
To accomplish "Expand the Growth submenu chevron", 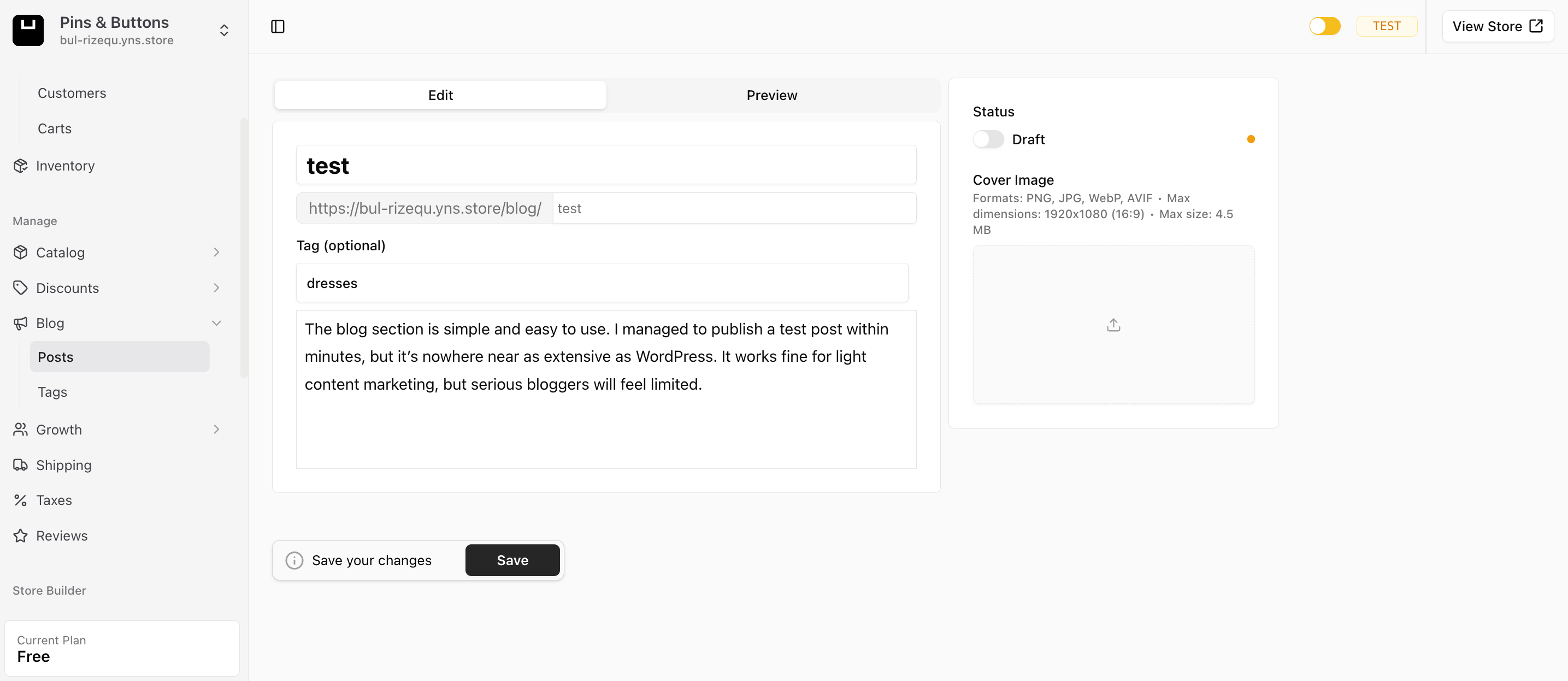I will 216,430.
